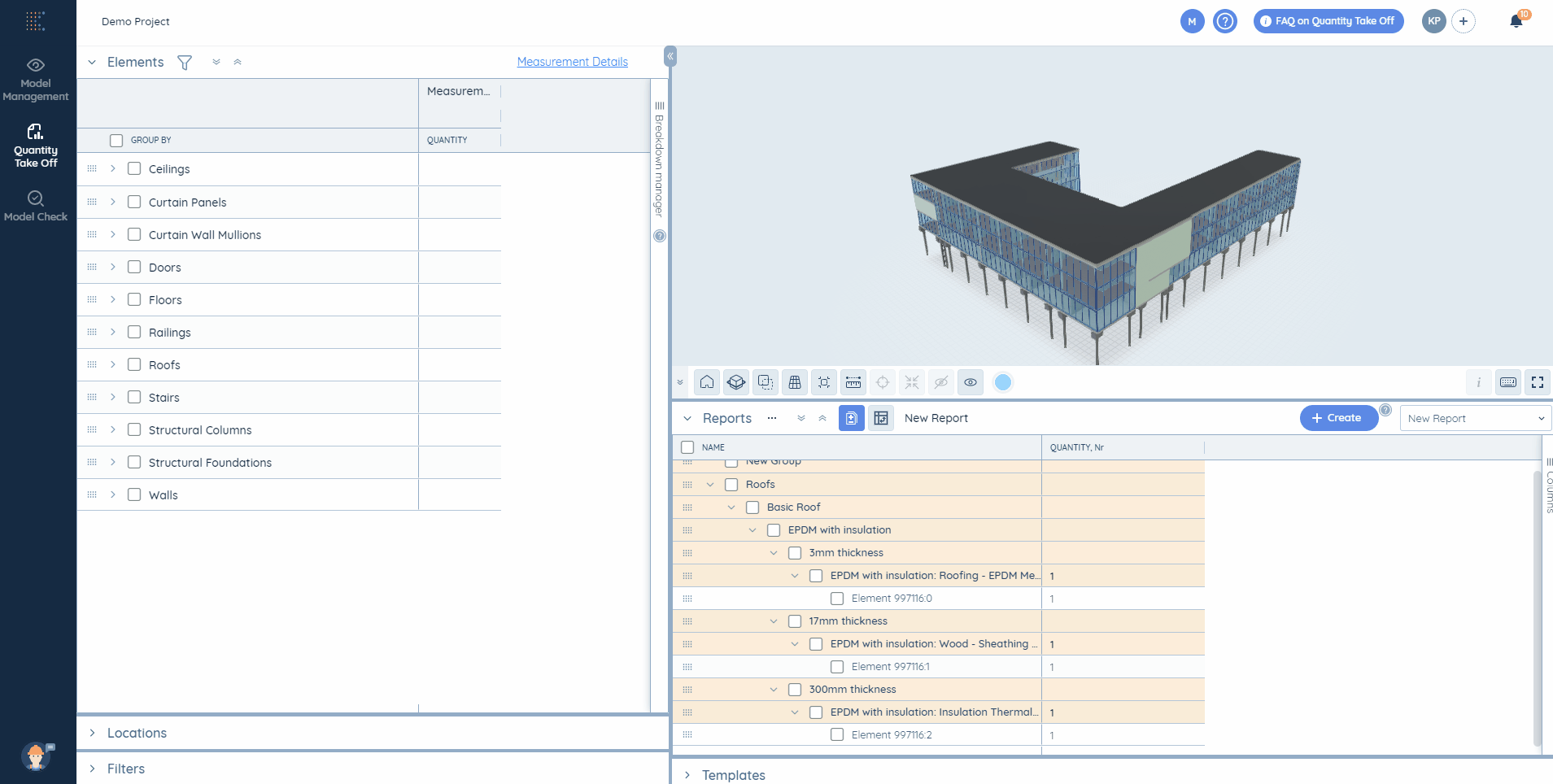Collapse the 17mm thickness row
The image size is (1553, 784).
tap(774, 621)
